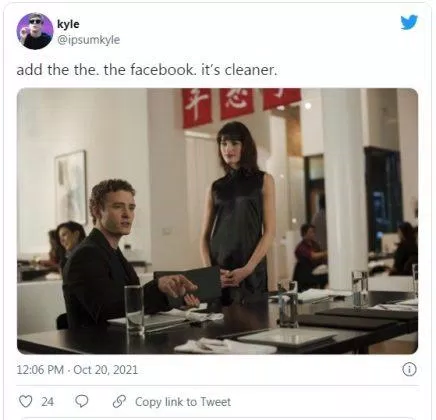
Task: Click the display name kyle
Action: [68, 24]
